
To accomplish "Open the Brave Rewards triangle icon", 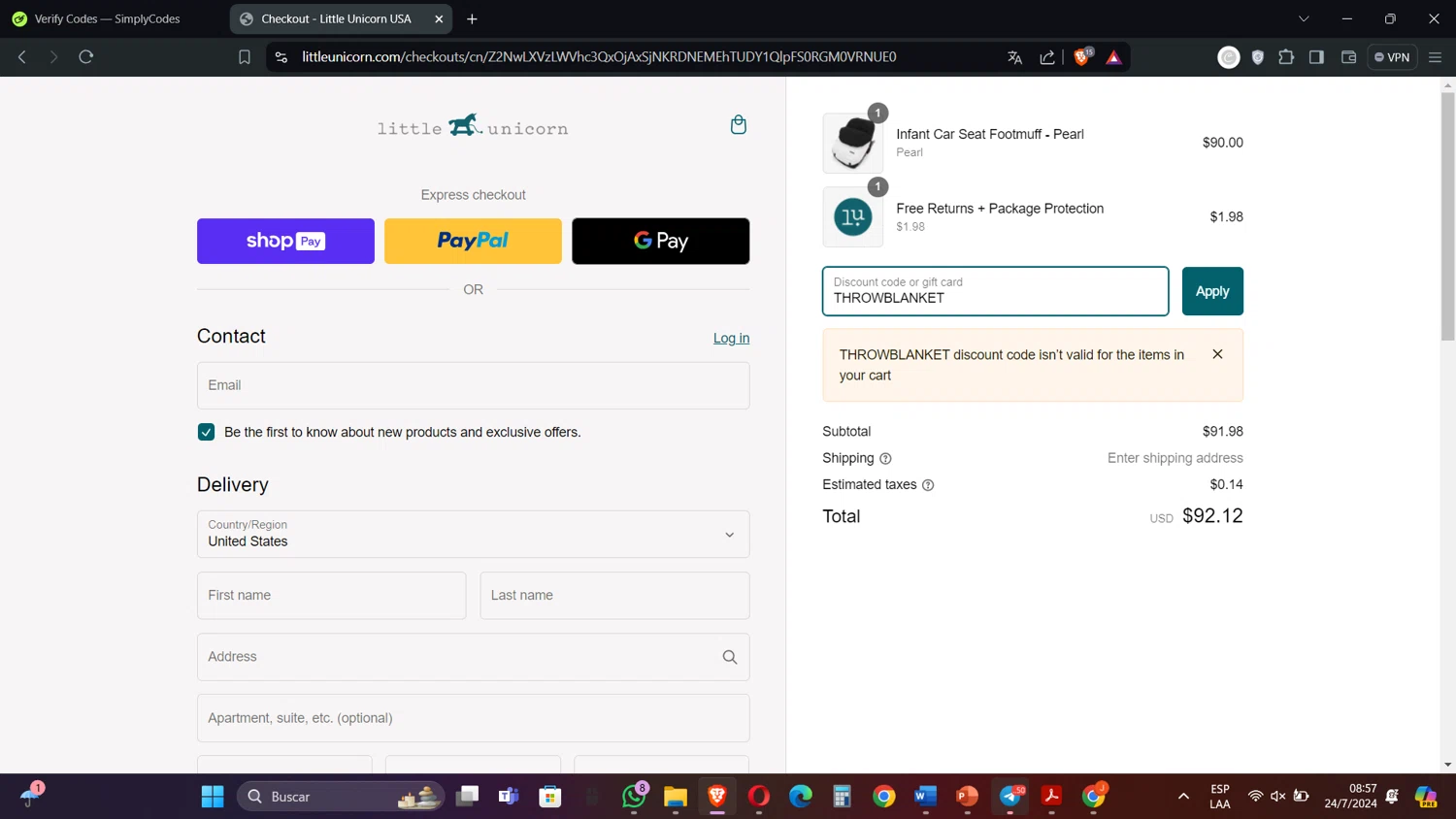I will point(1114,57).
